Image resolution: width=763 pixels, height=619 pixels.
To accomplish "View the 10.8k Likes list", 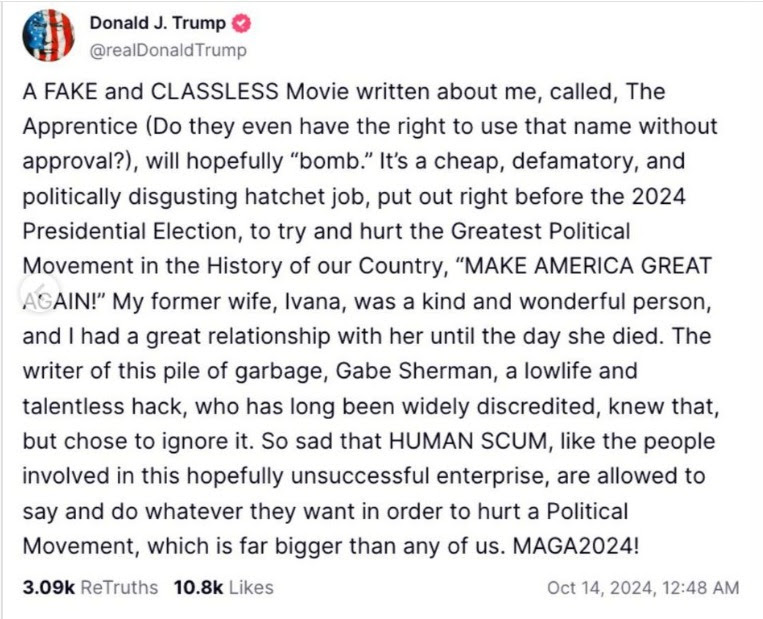I will pos(224,587).
